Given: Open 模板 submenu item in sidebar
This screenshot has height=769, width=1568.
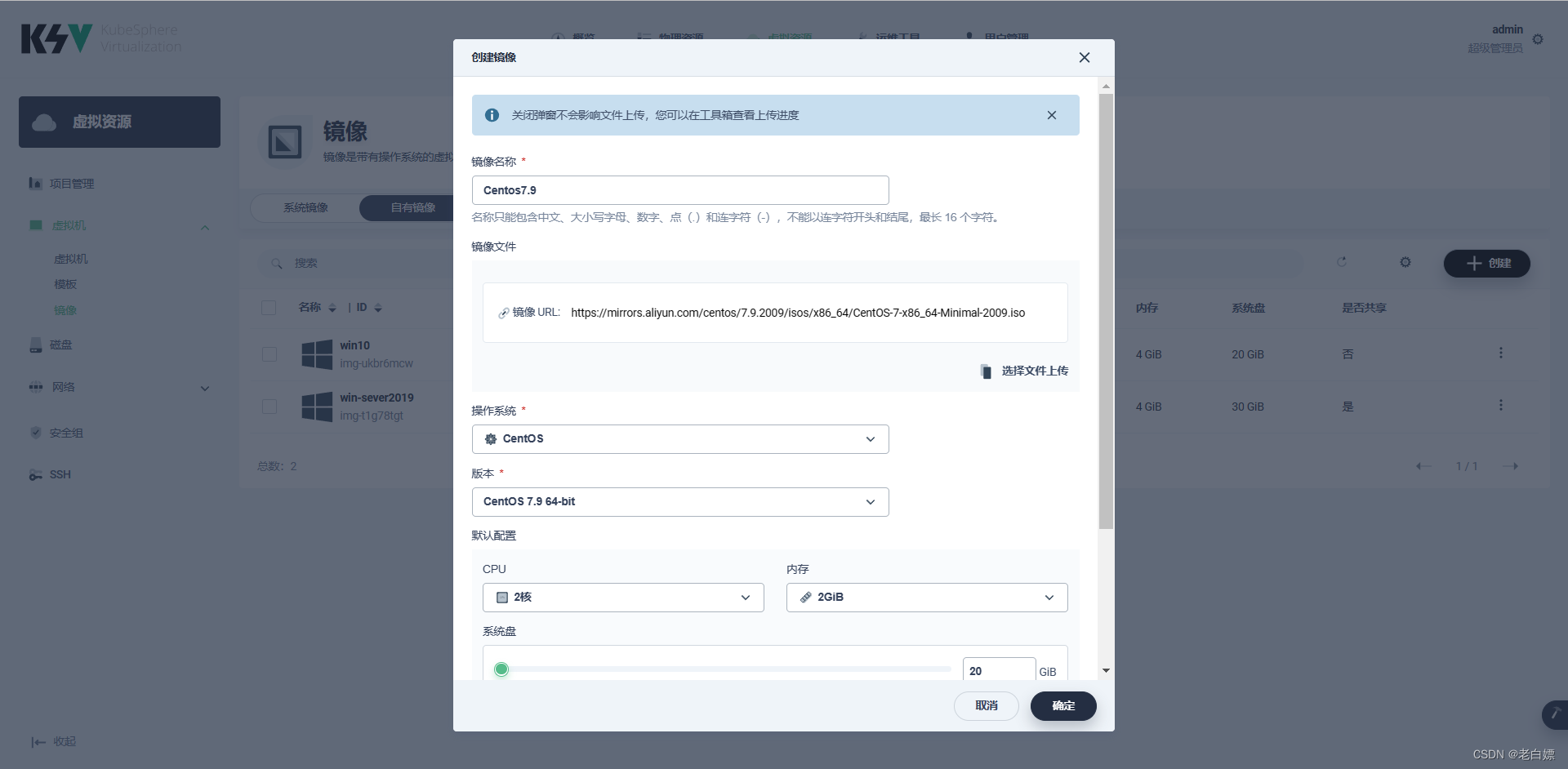Looking at the screenshot, I should pos(65,284).
